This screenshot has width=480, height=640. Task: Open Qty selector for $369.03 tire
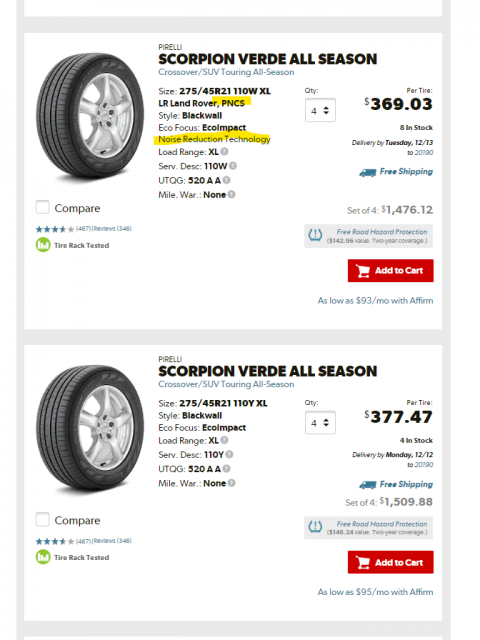[x=320, y=110]
